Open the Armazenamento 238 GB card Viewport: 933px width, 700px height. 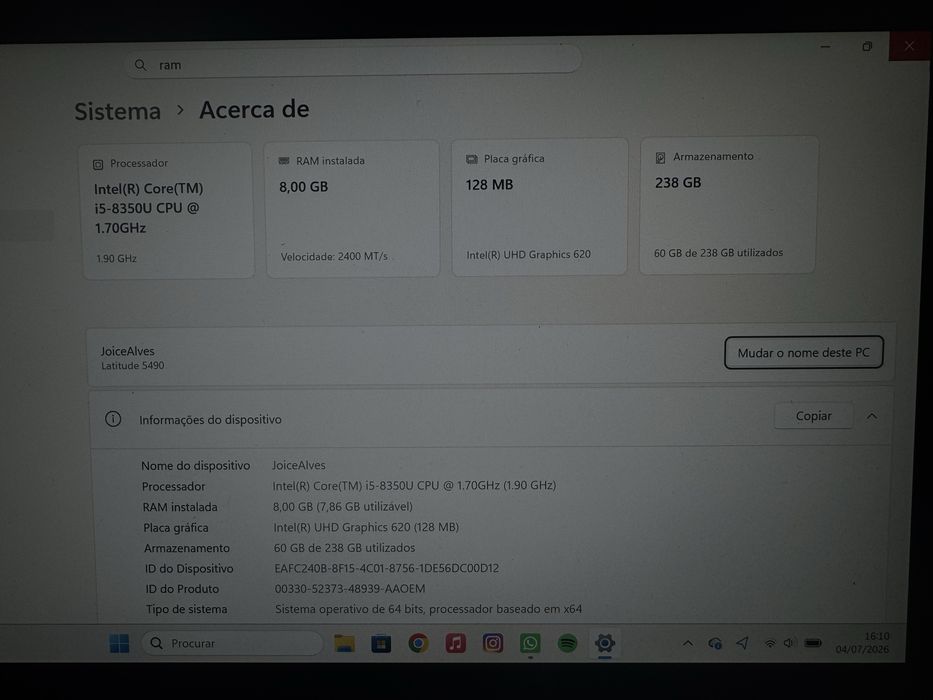click(x=728, y=205)
